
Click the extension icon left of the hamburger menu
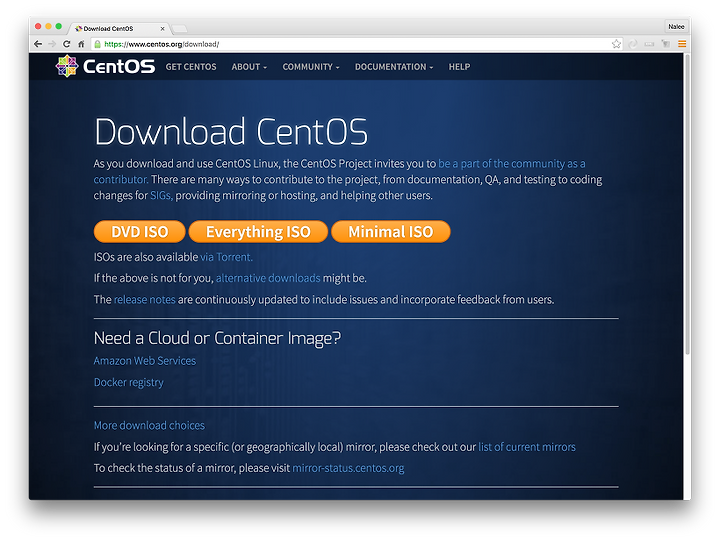click(x=665, y=44)
